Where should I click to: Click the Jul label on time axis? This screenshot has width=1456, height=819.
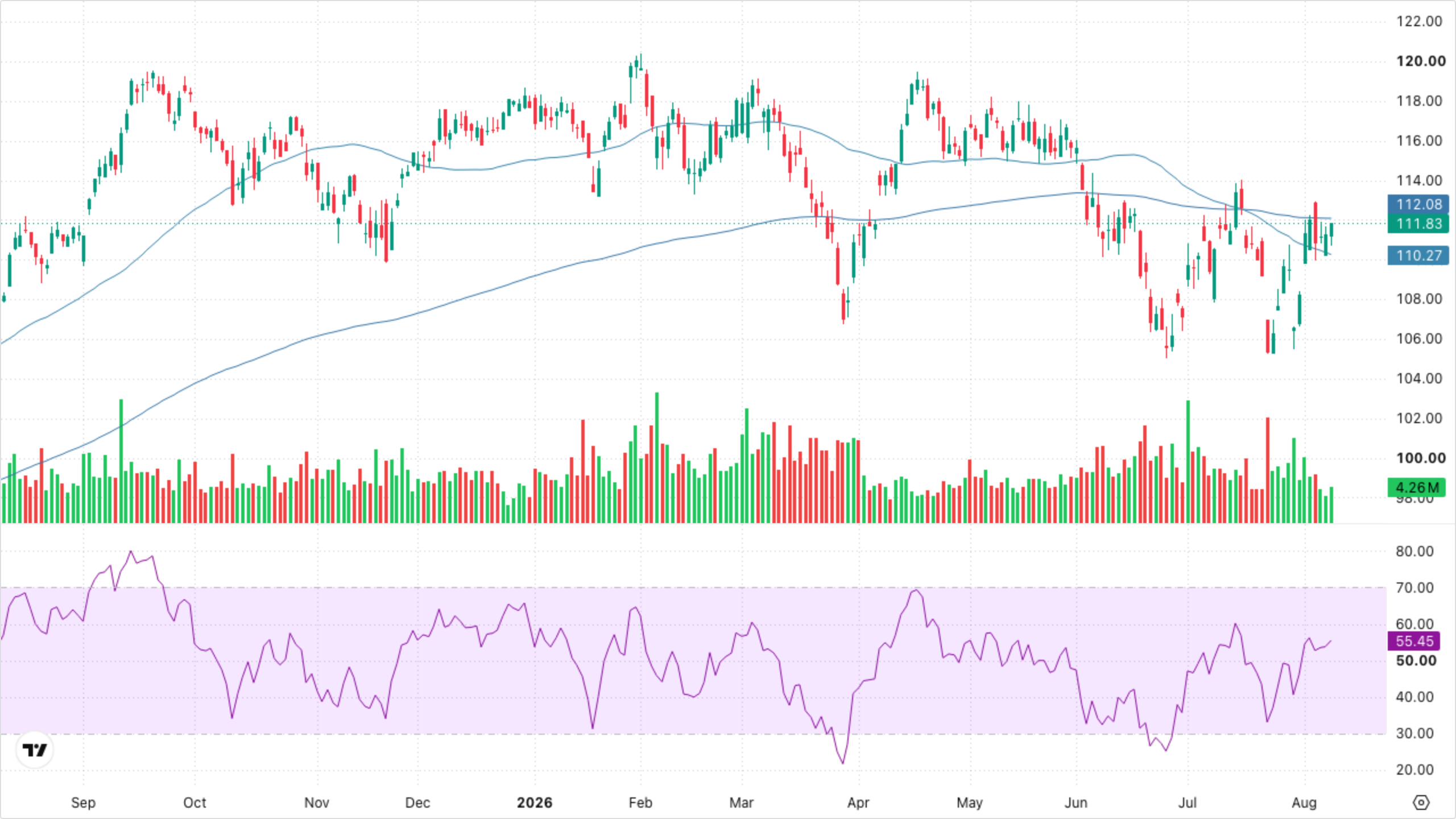coord(1188,803)
